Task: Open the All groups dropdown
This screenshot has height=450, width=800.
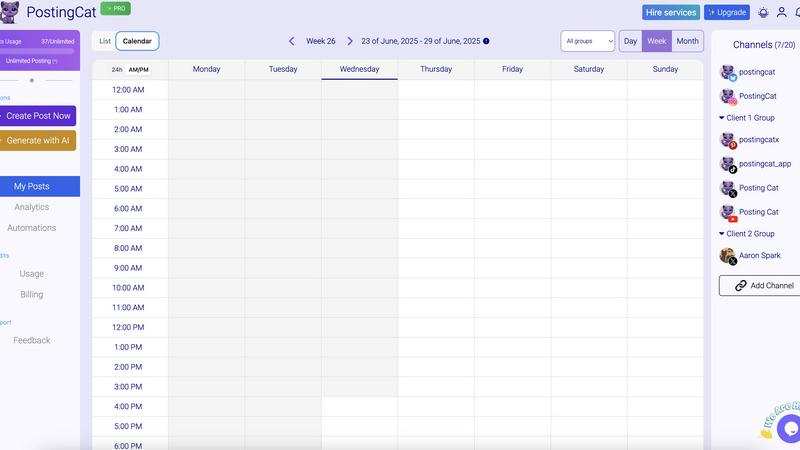Action: 588,41
